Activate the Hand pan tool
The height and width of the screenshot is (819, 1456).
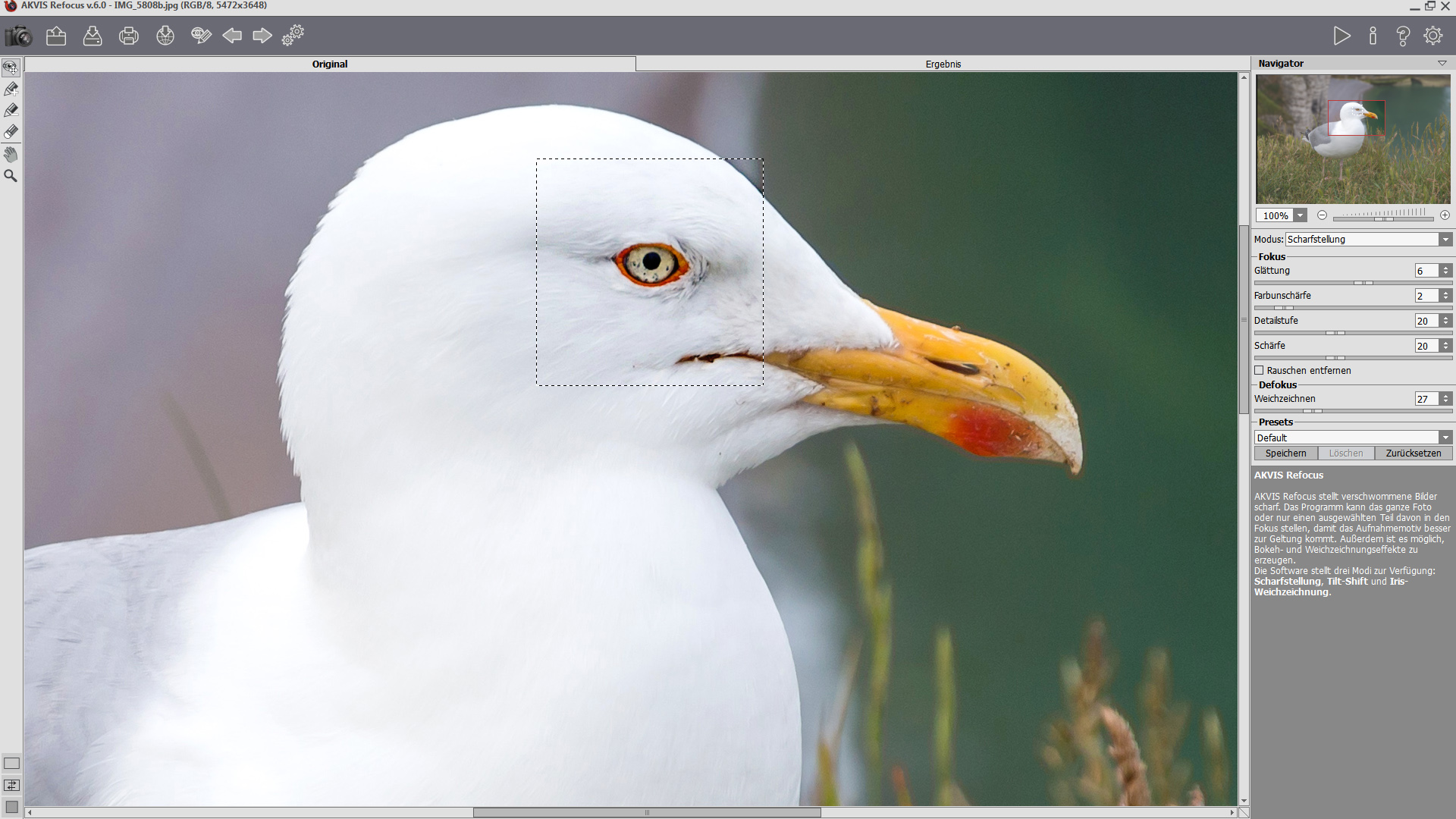[11, 155]
